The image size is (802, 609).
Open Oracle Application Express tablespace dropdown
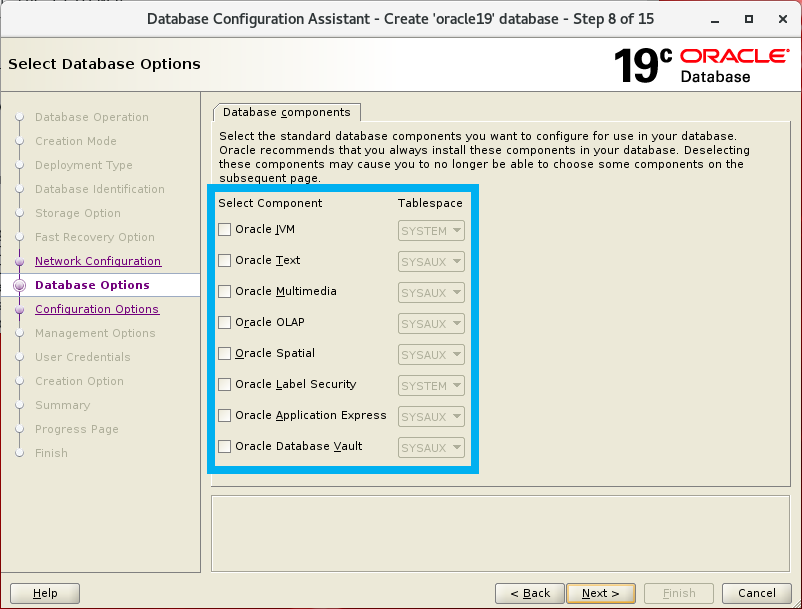click(x=431, y=416)
